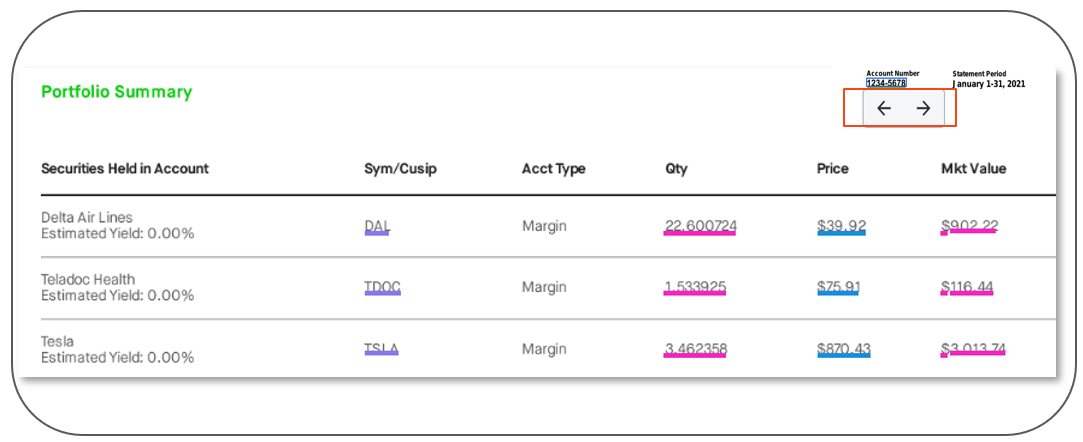
Task: Click the Statement Period date text
Action: tap(989, 84)
